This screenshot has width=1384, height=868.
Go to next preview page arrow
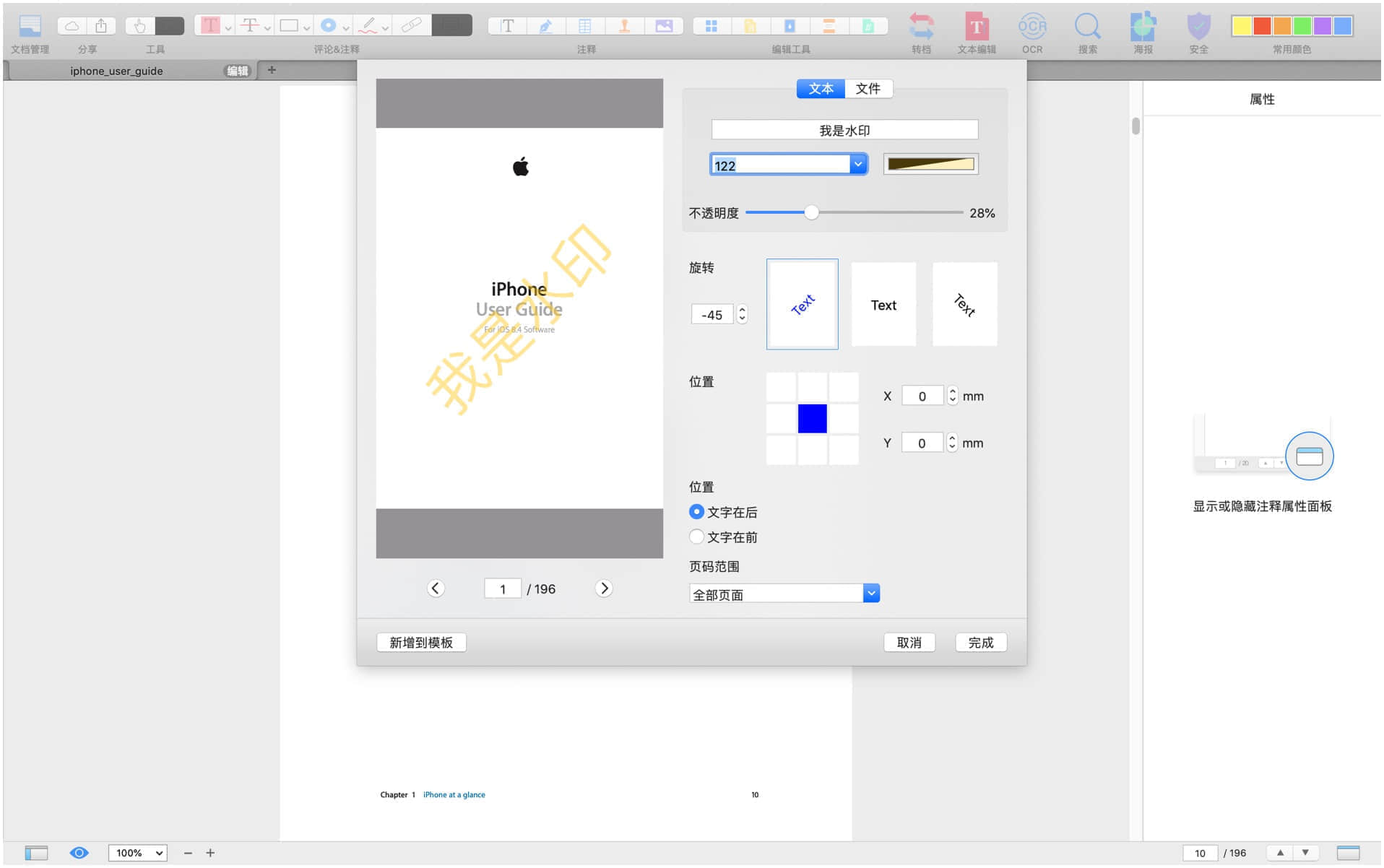pyautogui.click(x=604, y=588)
